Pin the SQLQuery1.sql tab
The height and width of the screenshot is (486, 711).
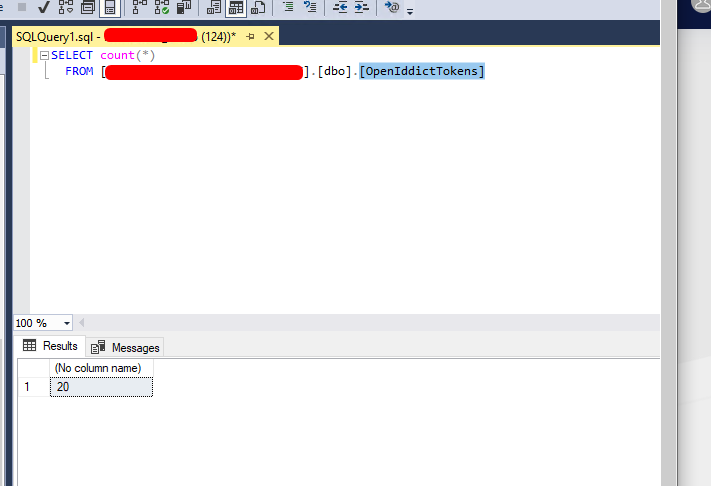pyautogui.click(x=250, y=36)
